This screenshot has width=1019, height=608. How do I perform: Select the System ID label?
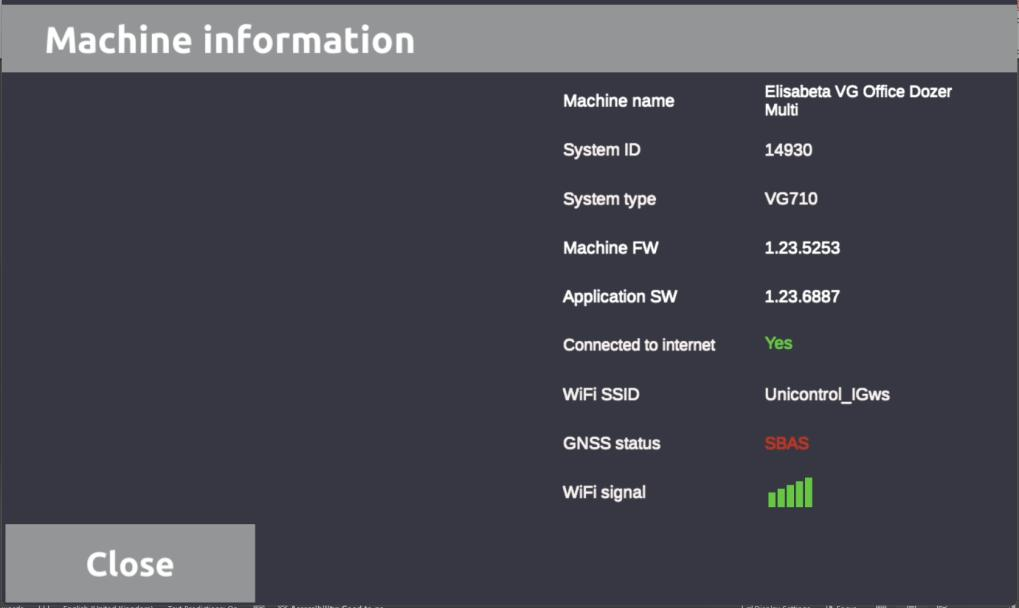pyautogui.click(x=601, y=150)
